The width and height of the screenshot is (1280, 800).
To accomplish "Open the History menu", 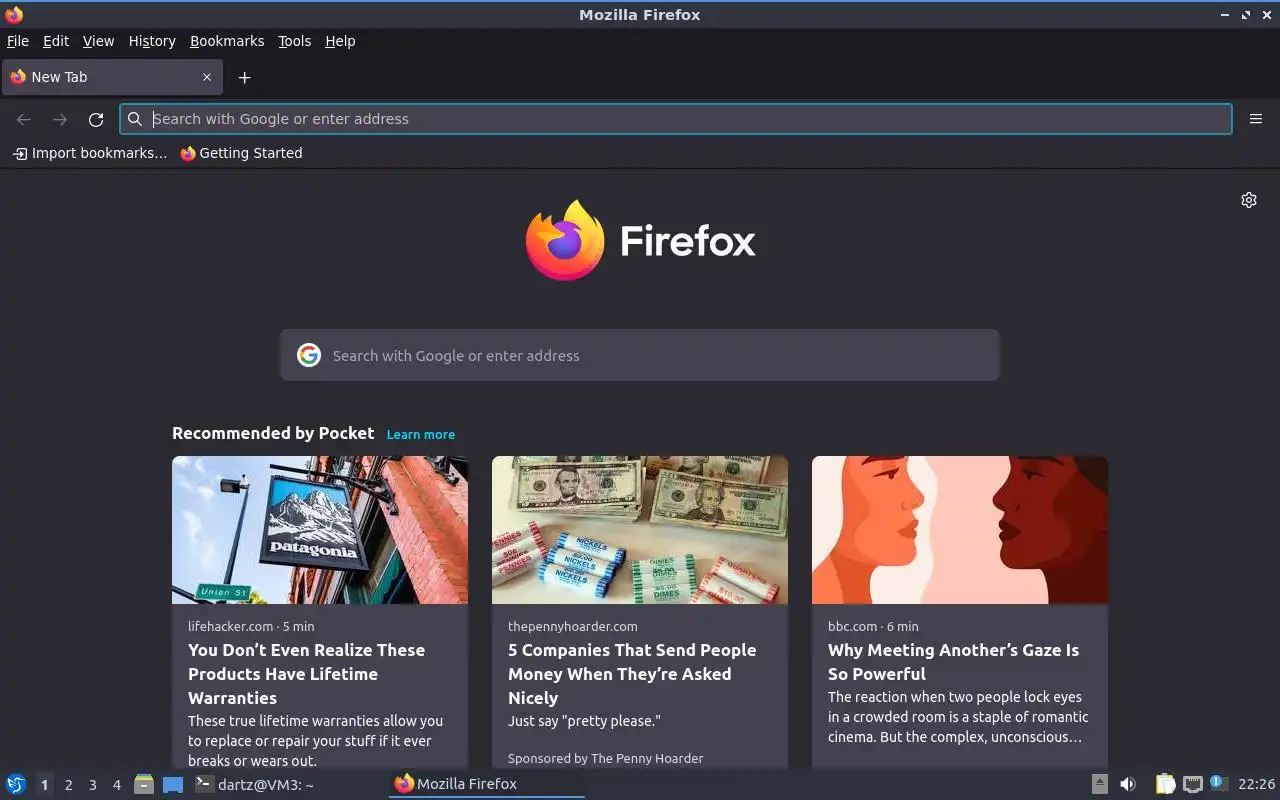I will point(152,41).
